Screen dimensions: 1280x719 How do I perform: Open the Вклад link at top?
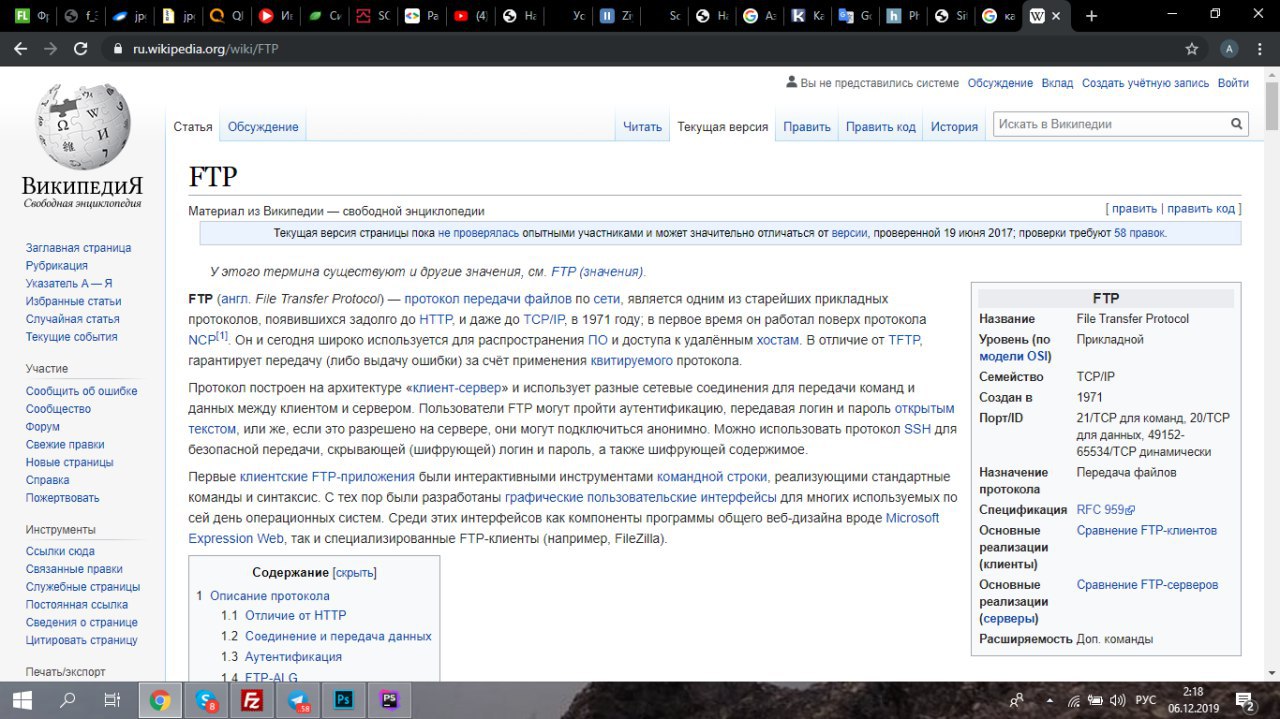coord(1057,83)
